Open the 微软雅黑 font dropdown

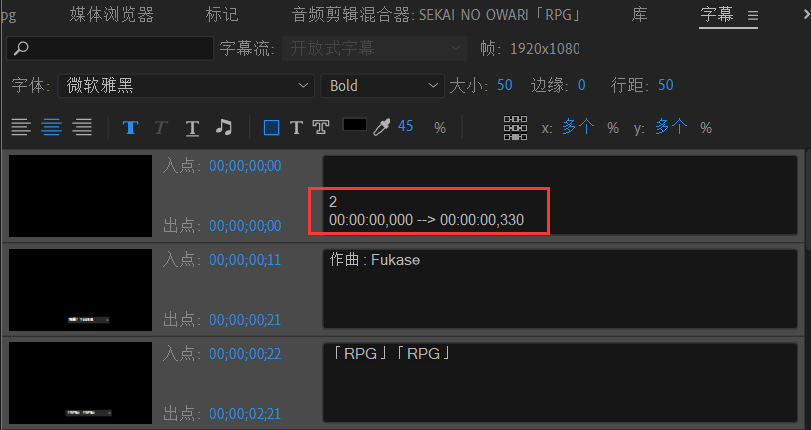coord(185,86)
